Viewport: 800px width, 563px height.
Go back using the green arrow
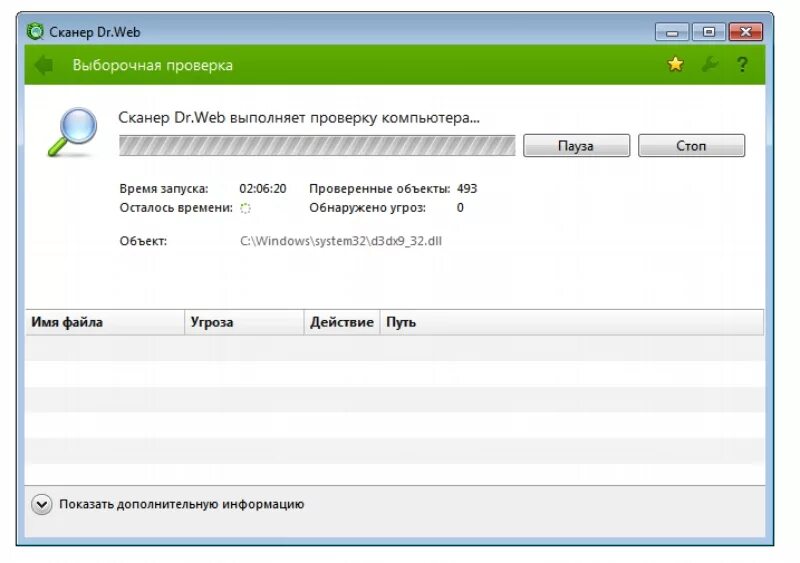click(x=44, y=65)
